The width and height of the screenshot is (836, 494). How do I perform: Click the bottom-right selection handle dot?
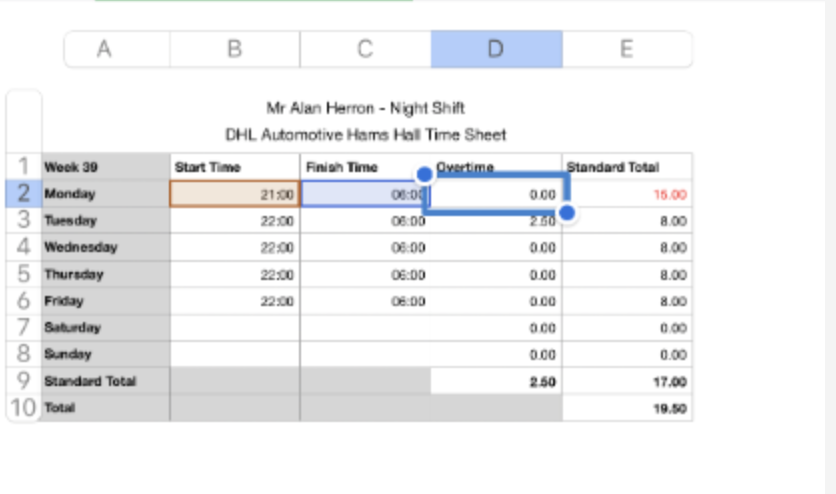coord(567,213)
